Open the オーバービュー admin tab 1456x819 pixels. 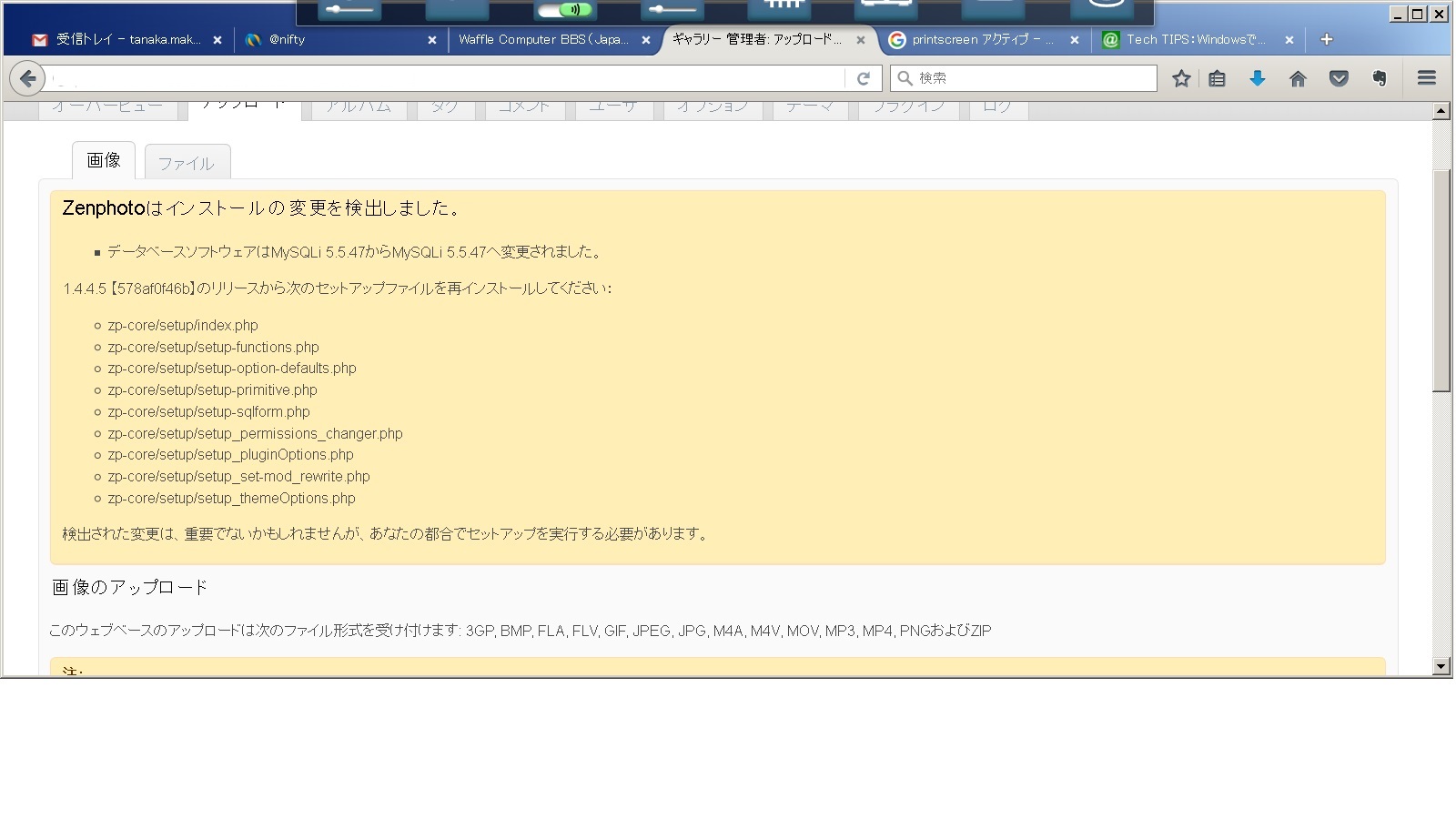pyautogui.click(x=107, y=109)
